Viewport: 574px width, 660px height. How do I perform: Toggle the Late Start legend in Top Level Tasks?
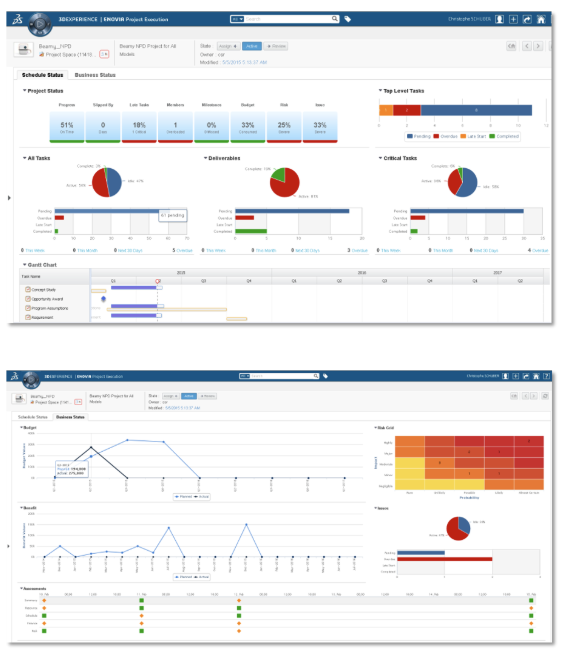(x=473, y=136)
